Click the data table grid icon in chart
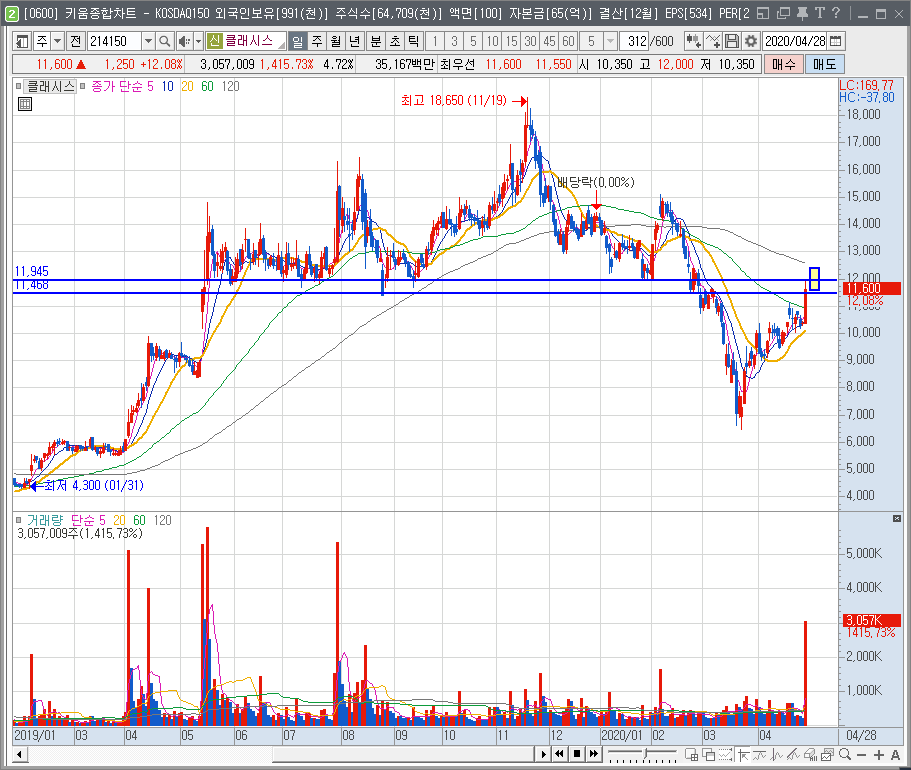This screenshot has height=770, width=911. 25,105
